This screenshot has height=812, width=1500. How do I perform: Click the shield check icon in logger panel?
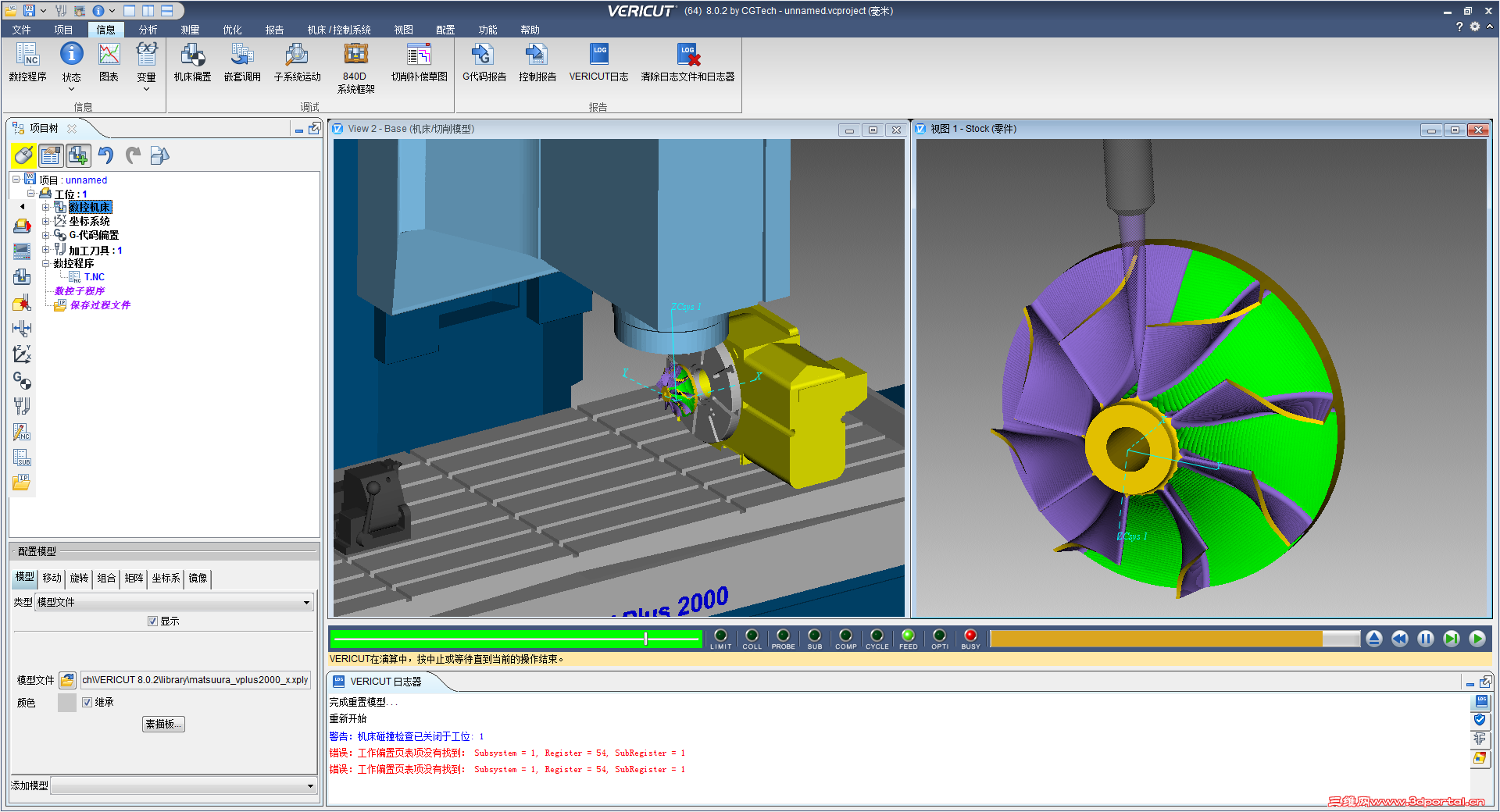point(1480,720)
